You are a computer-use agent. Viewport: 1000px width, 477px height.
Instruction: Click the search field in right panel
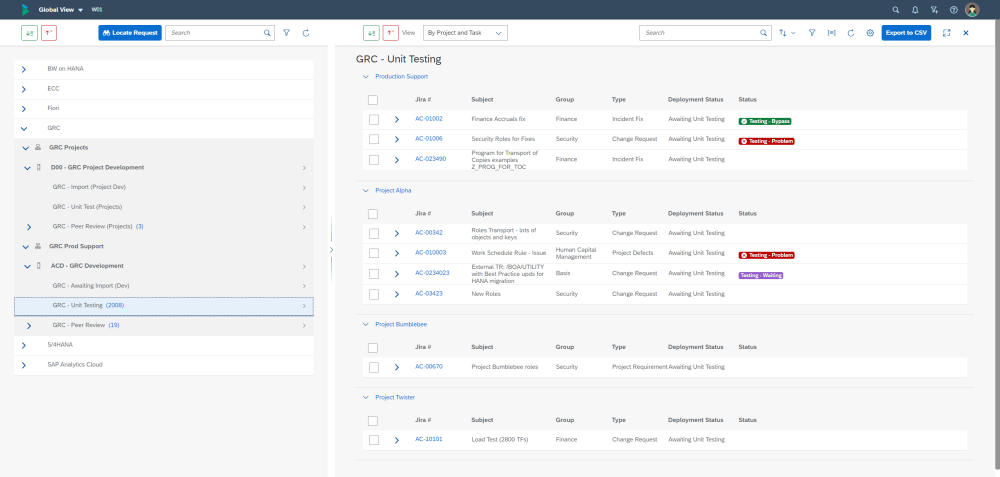coord(698,33)
